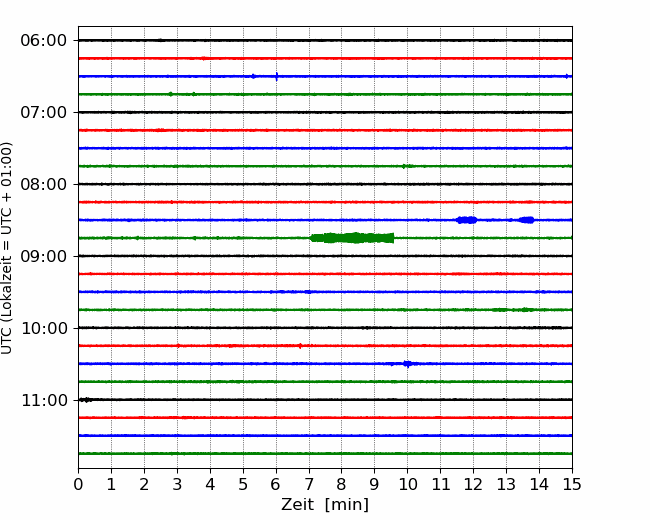
Task: Click x-axis tick label 10
Action: click(407, 484)
